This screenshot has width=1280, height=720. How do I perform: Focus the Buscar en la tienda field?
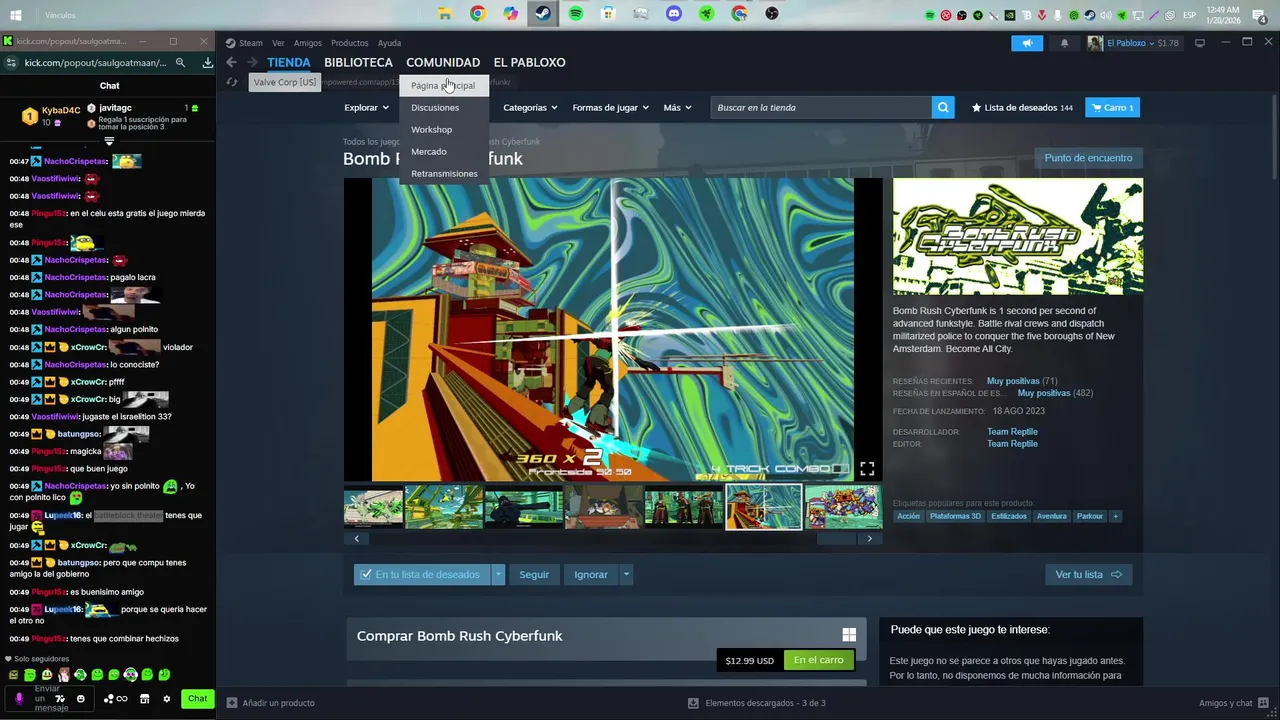tap(821, 107)
